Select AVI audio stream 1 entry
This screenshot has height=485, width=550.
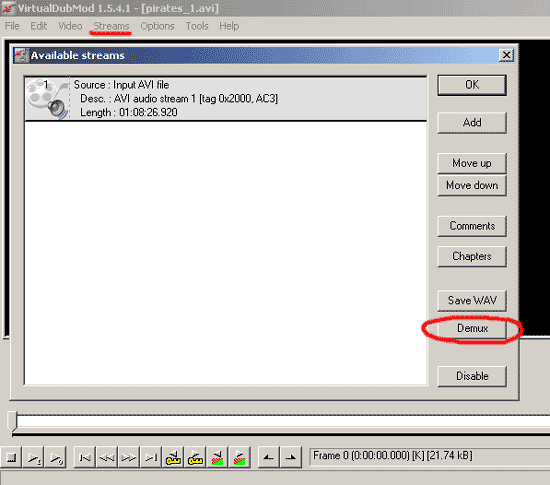click(x=226, y=99)
